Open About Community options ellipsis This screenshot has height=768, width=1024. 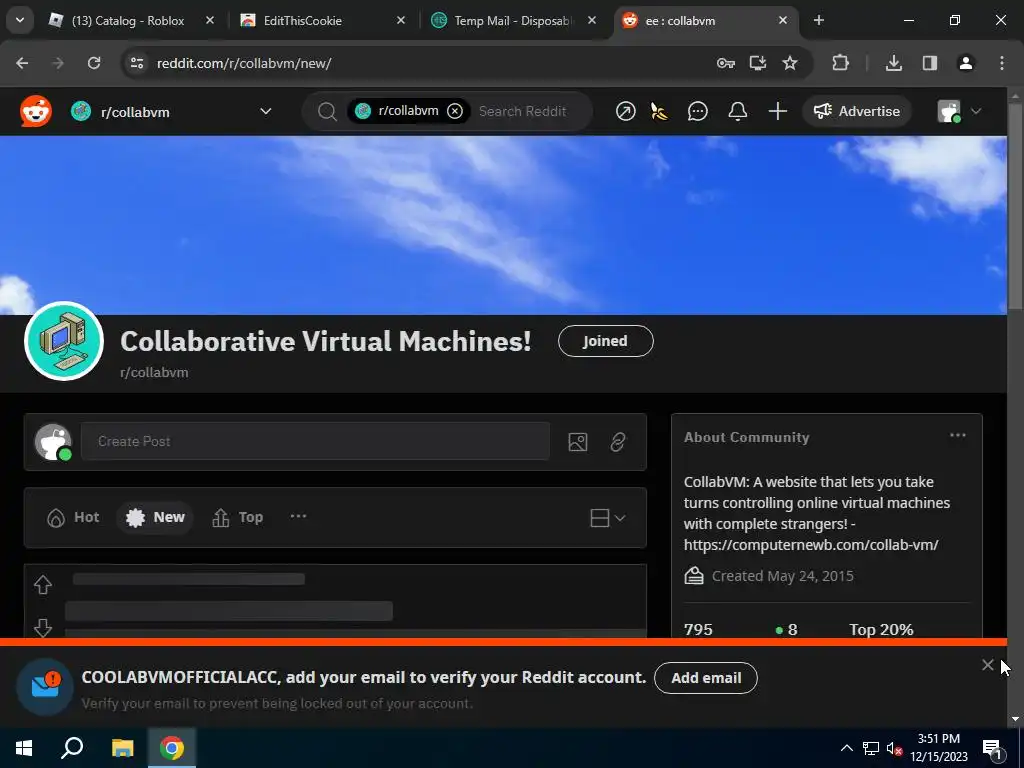(x=957, y=436)
